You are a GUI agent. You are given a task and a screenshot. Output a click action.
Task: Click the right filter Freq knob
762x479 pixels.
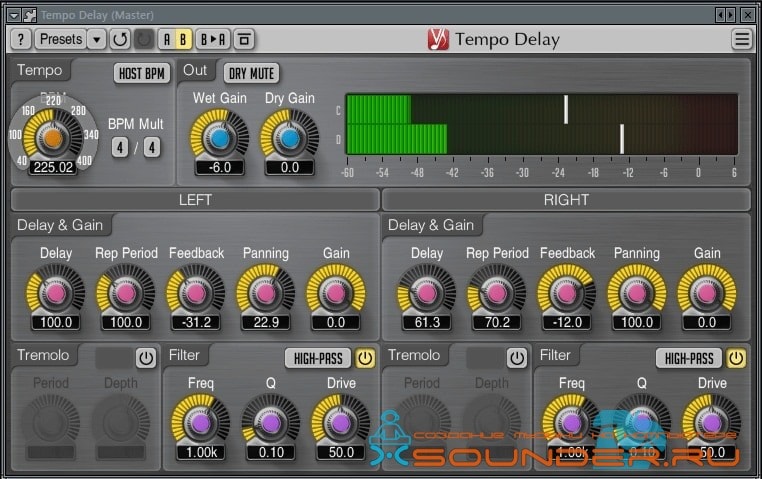pyautogui.click(x=572, y=423)
